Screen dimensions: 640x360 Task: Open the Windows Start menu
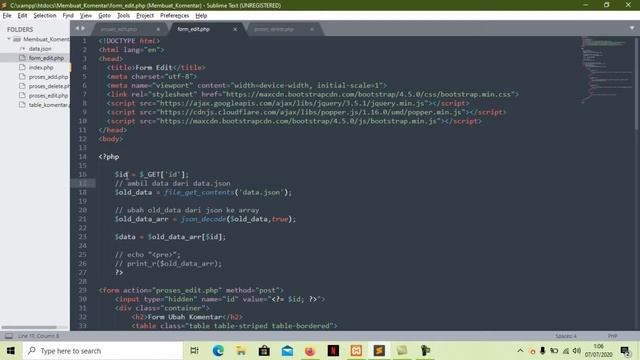point(11,351)
